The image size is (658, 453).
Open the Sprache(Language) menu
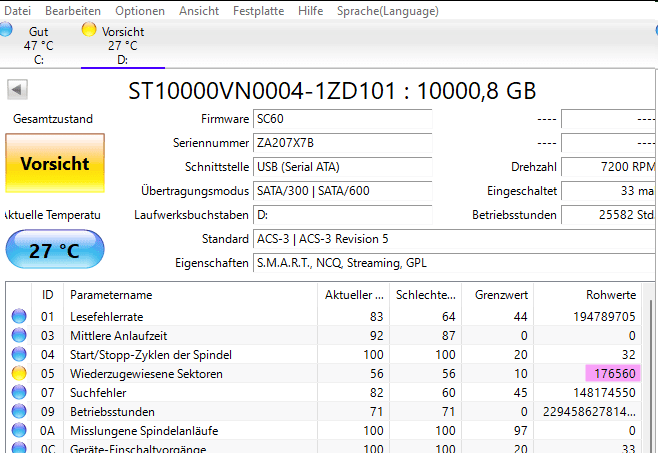click(388, 11)
